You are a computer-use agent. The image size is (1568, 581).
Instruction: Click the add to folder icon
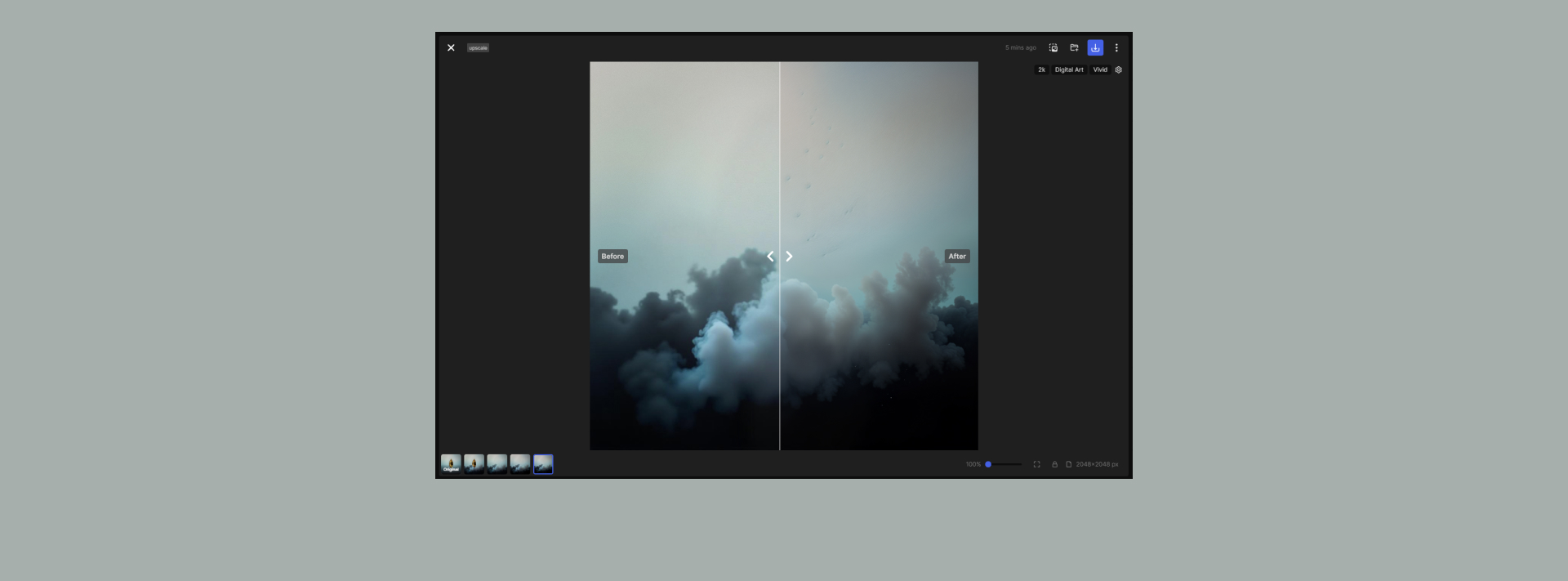coord(1074,47)
